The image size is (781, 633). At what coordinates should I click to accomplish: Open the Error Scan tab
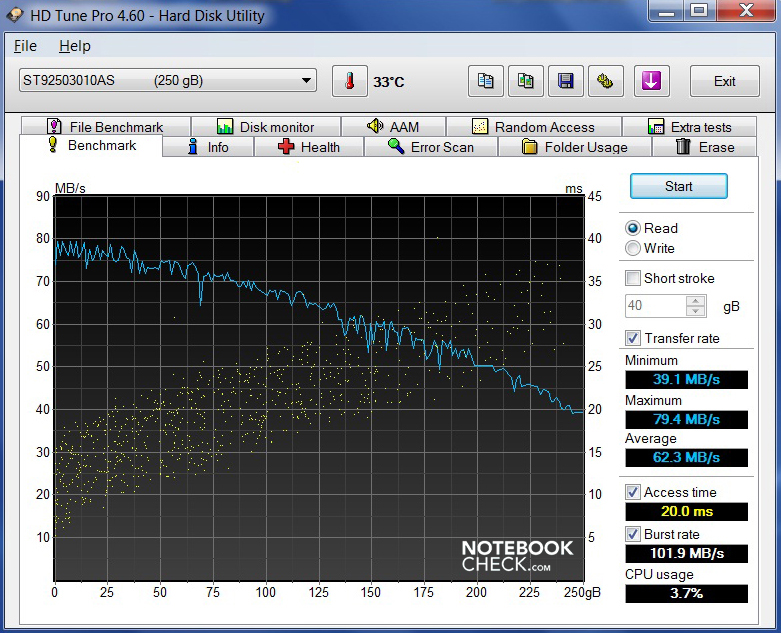click(x=431, y=147)
